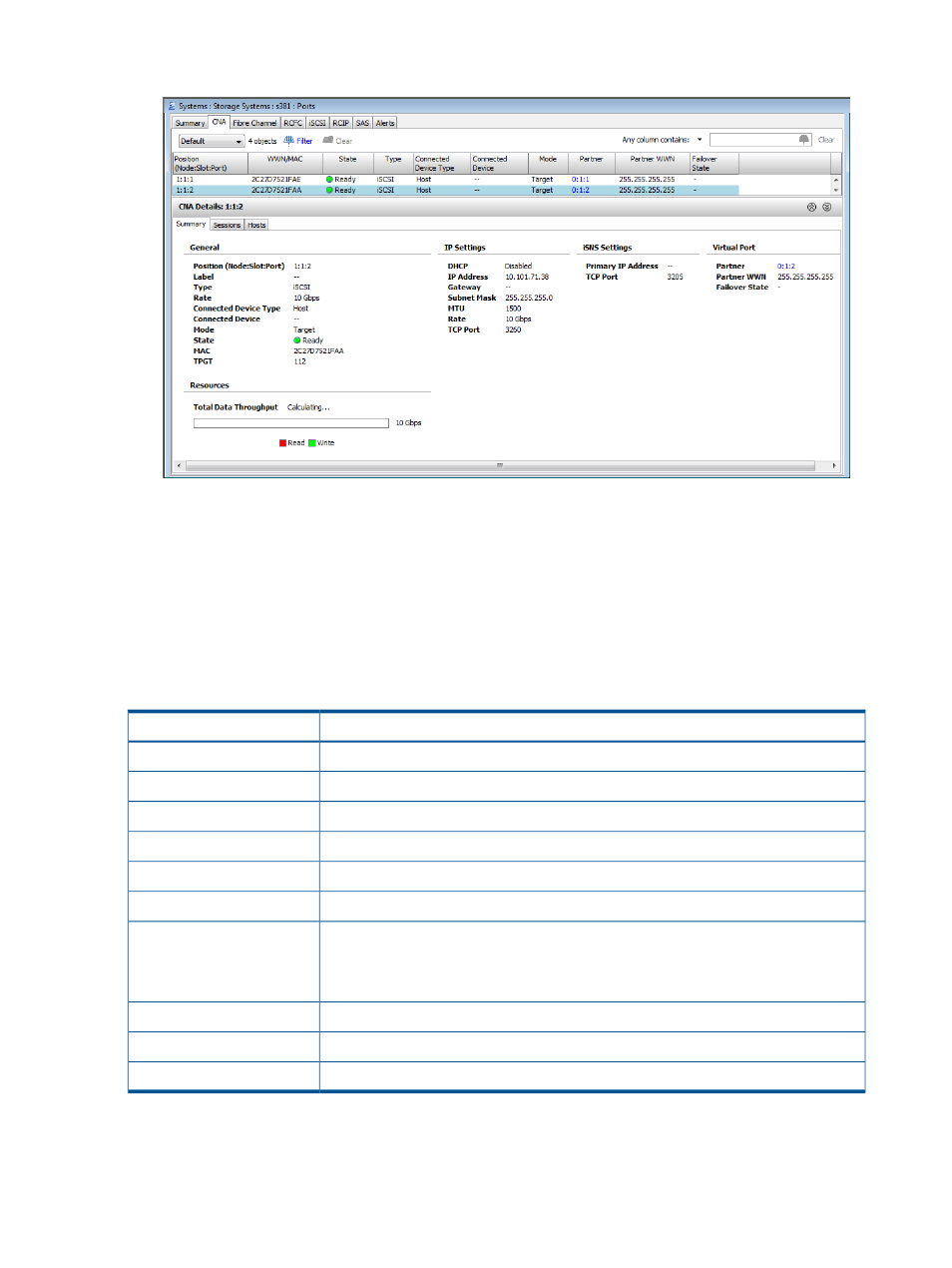Open the Hosts details tab
The width and height of the screenshot is (952, 1268).
[256, 226]
